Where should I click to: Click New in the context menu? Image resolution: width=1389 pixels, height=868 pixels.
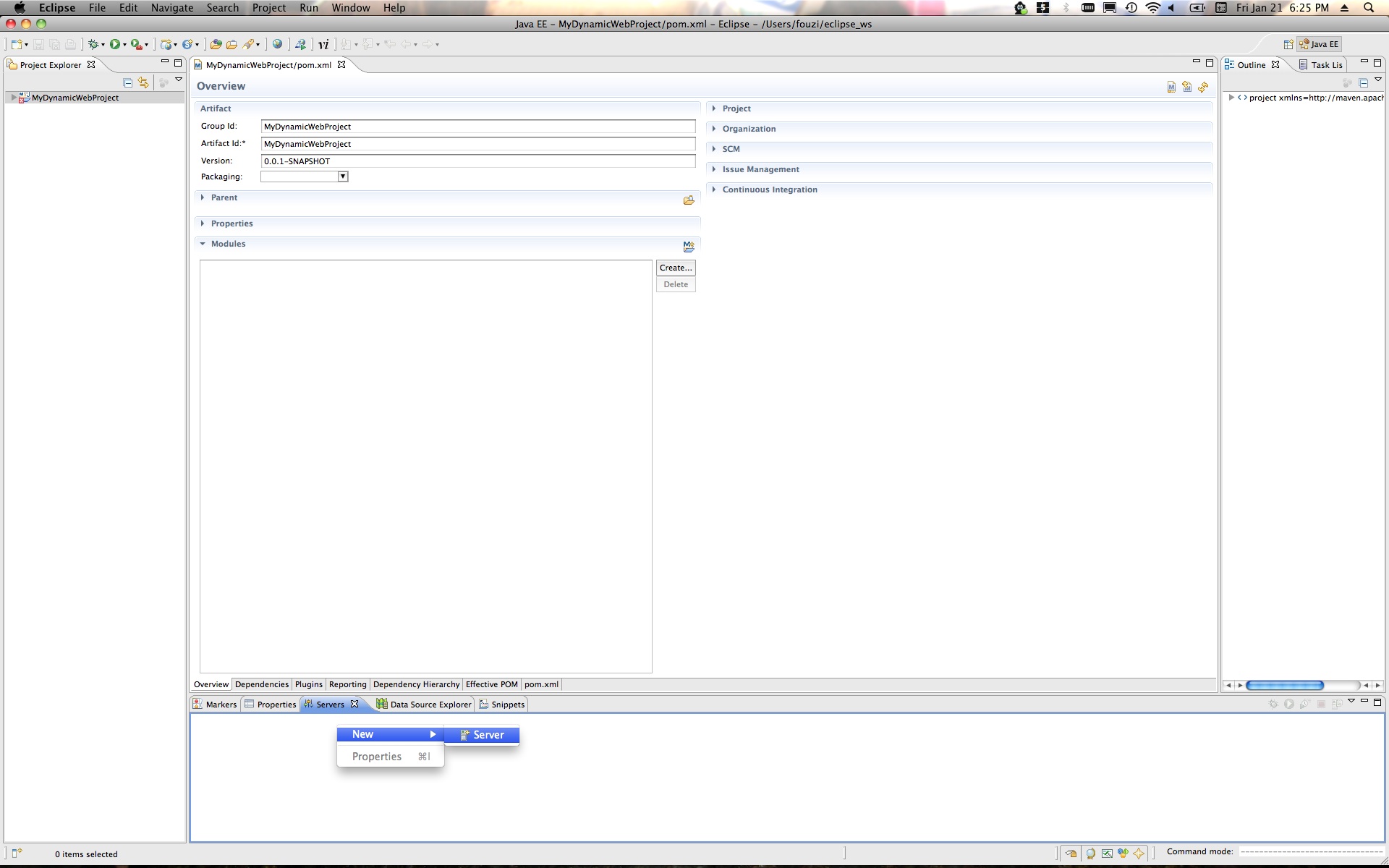tap(391, 734)
